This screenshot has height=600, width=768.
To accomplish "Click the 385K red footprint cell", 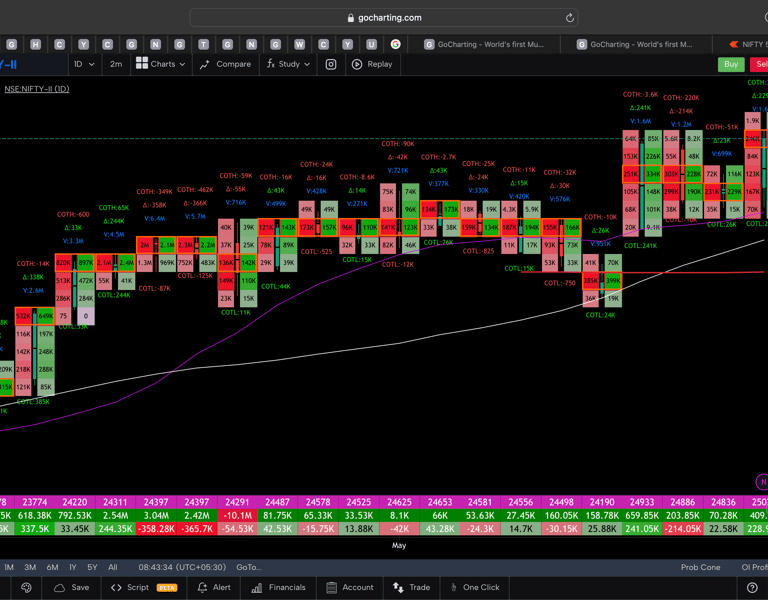I will tap(591, 281).
